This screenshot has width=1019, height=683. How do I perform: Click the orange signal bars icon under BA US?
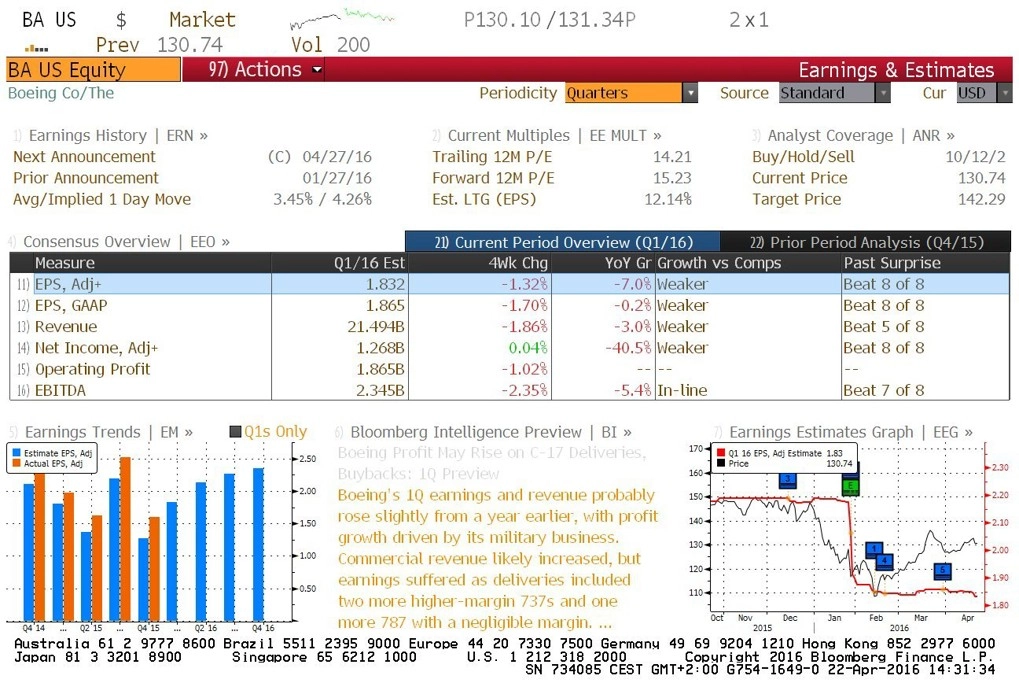click(x=36, y=48)
